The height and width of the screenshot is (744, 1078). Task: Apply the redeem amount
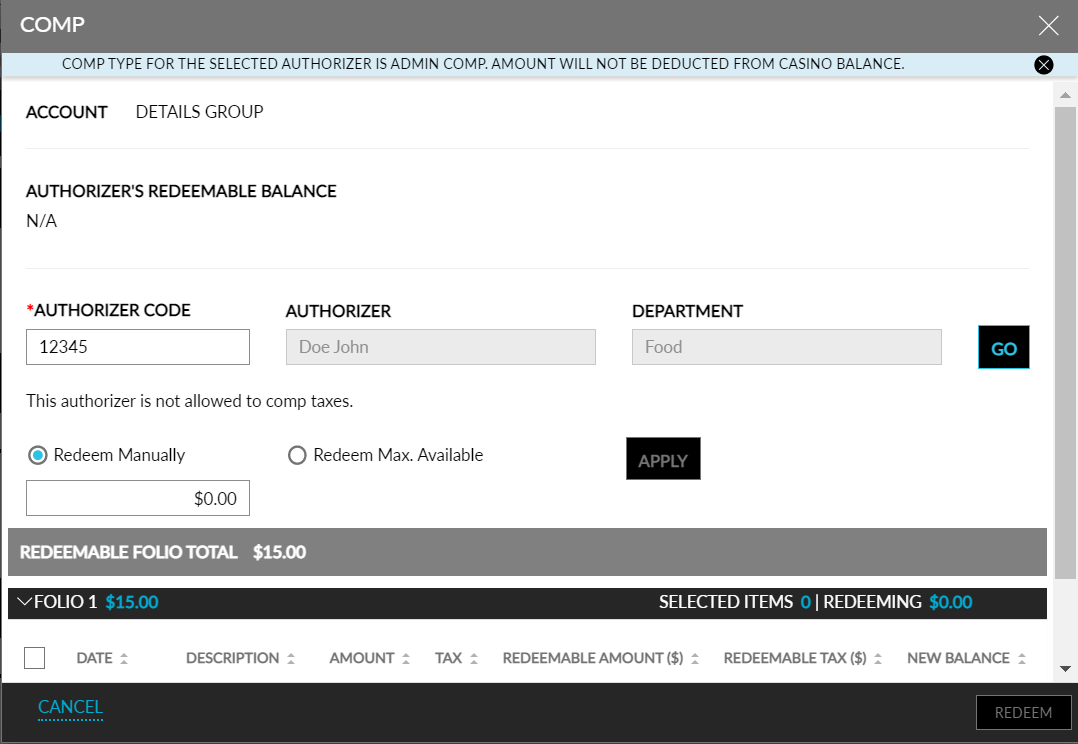(663, 458)
